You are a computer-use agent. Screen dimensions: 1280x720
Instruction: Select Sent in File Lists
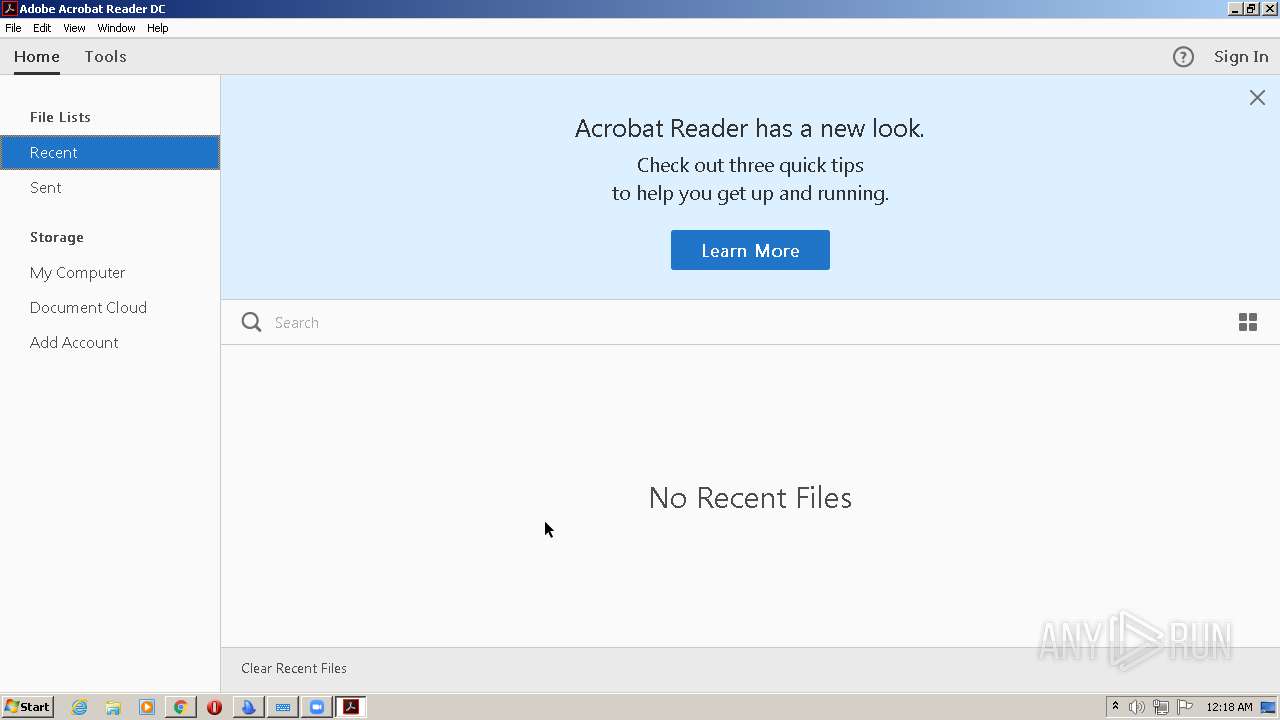110,187
